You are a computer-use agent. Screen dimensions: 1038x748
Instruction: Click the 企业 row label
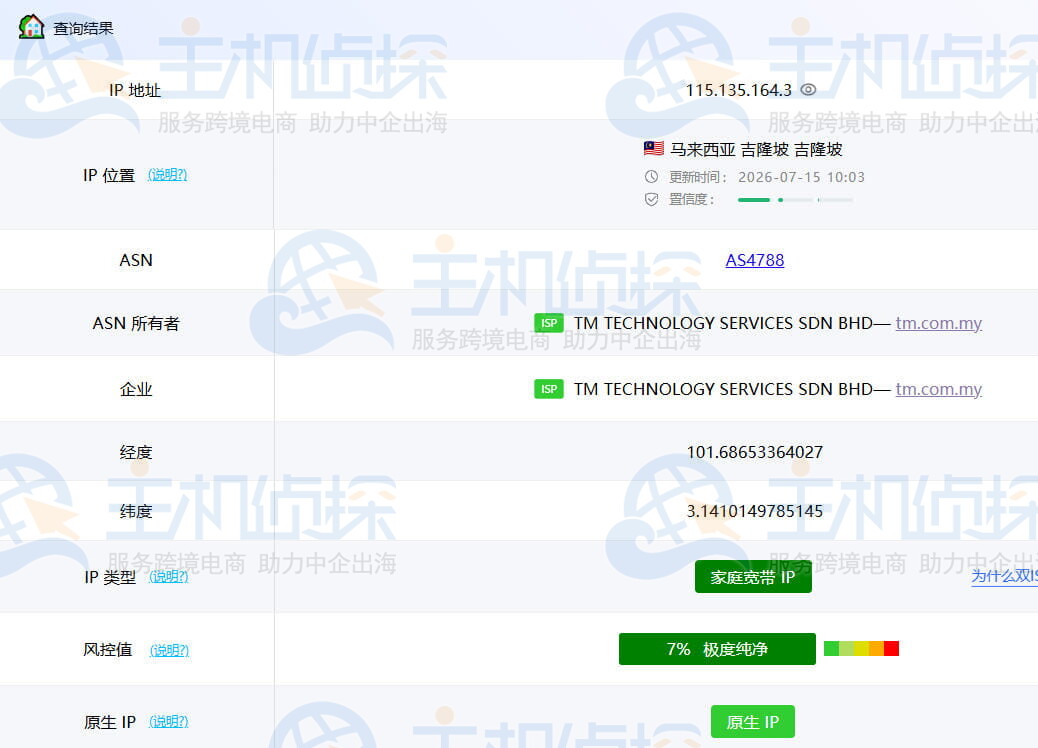tap(136, 389)
